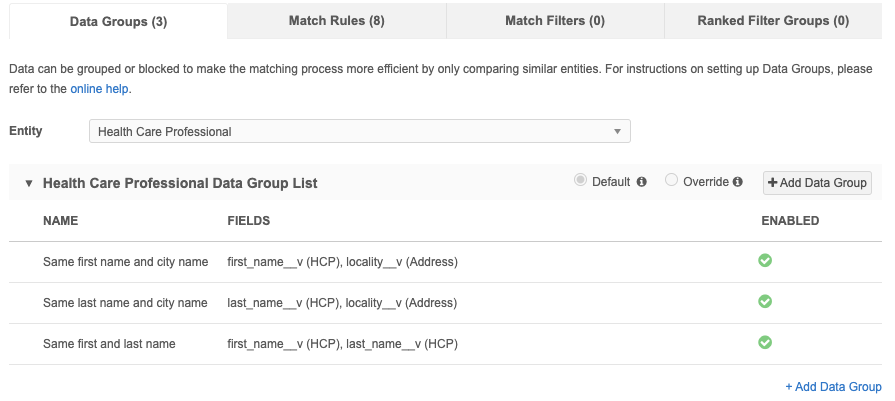Collapse Health Care Professional Data Group List
895x401 pixels.
(x=29, y=184)
